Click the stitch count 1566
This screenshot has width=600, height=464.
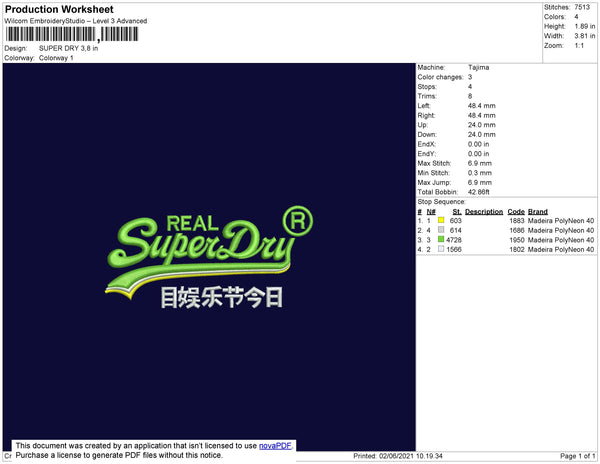point(454,249)
